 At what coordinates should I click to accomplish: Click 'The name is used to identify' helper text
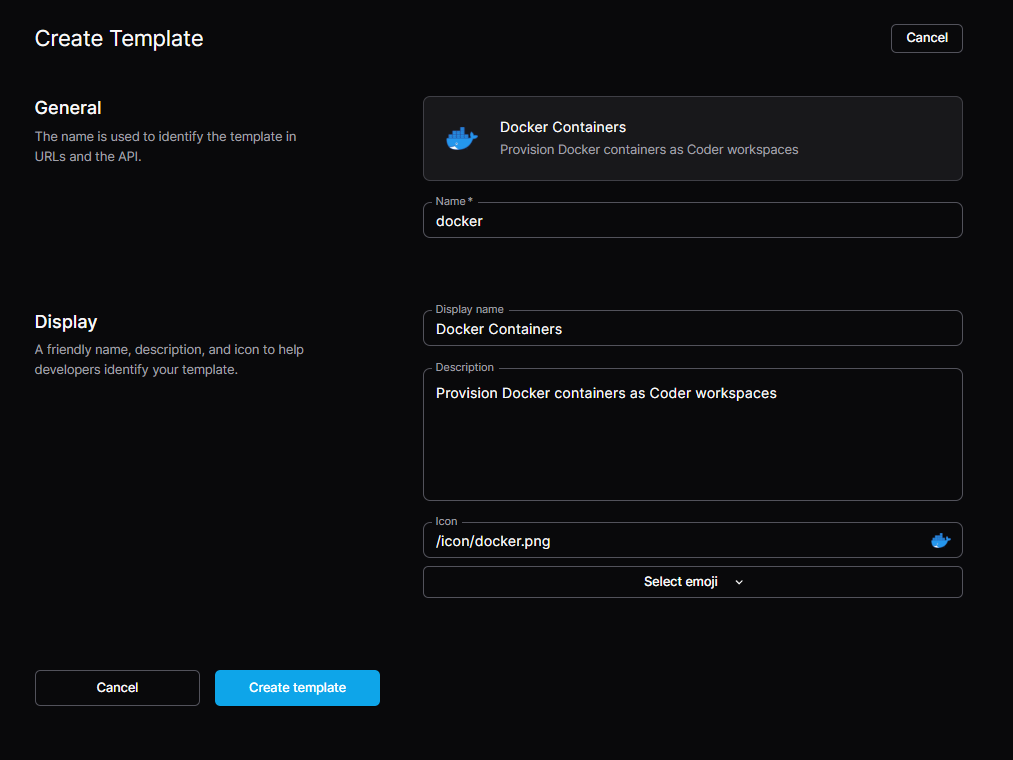click(x=165, y=146)
